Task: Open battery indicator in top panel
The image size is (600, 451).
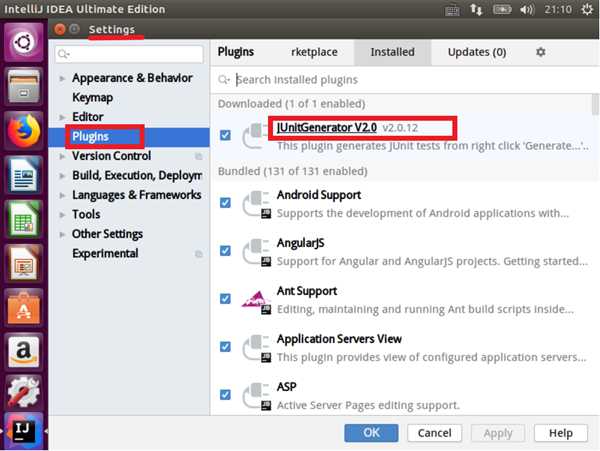Action: click(502, 9)
